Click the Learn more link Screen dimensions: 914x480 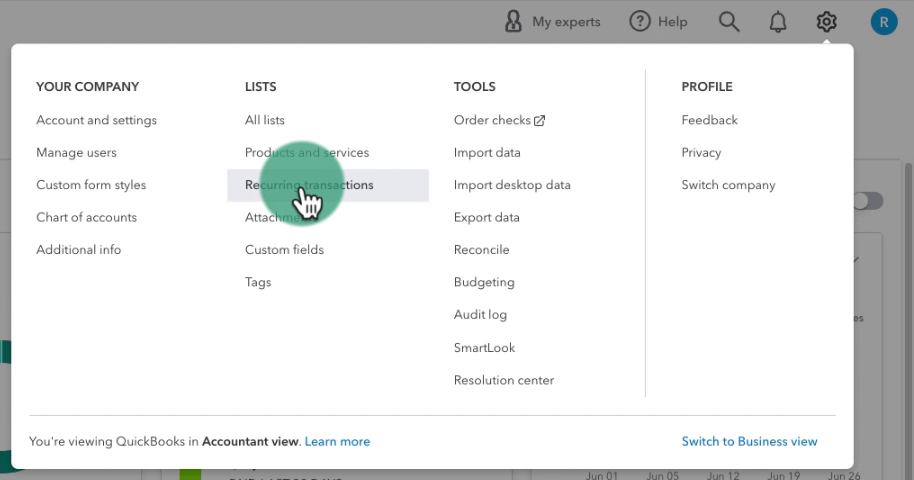coord(337,442)
